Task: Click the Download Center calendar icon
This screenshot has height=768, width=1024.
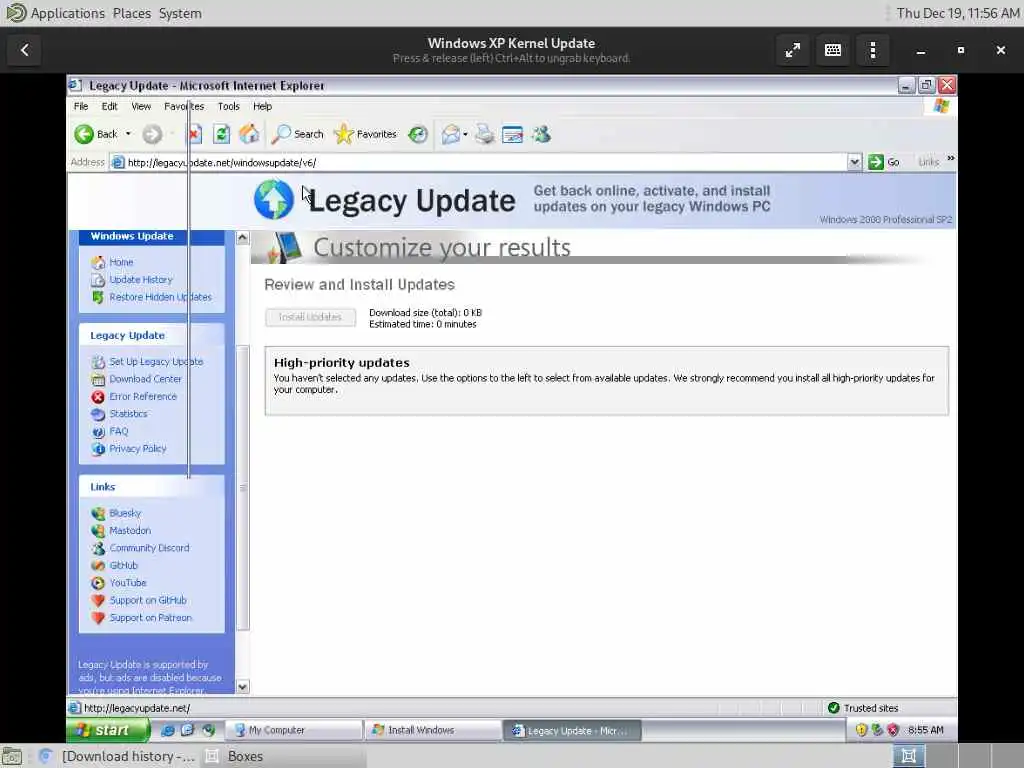Action: pyautogui.click(x=98, y=379)
